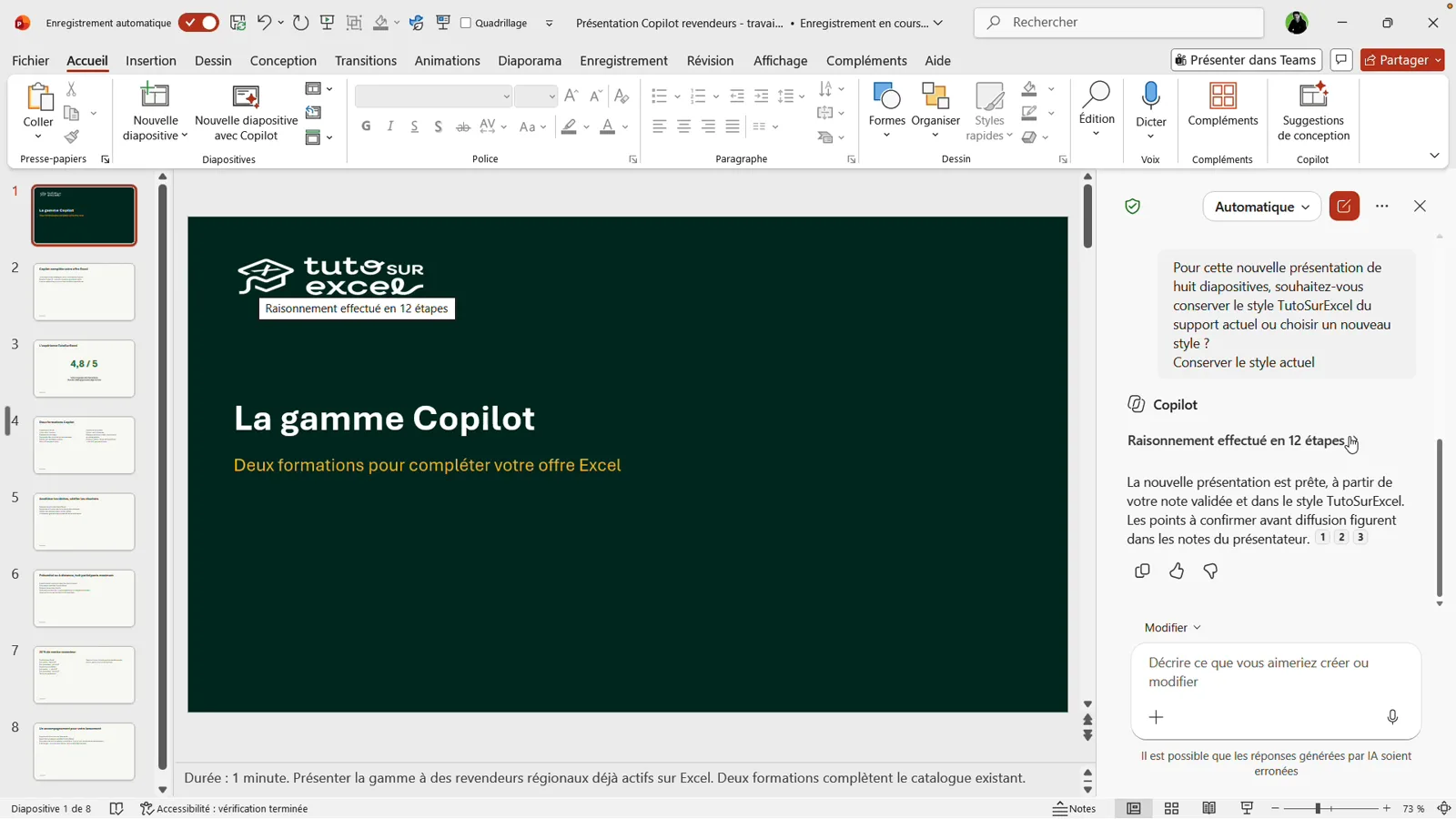Give thumbs up to Copilot response
1456x819 pixels.
click(1177, 571)
